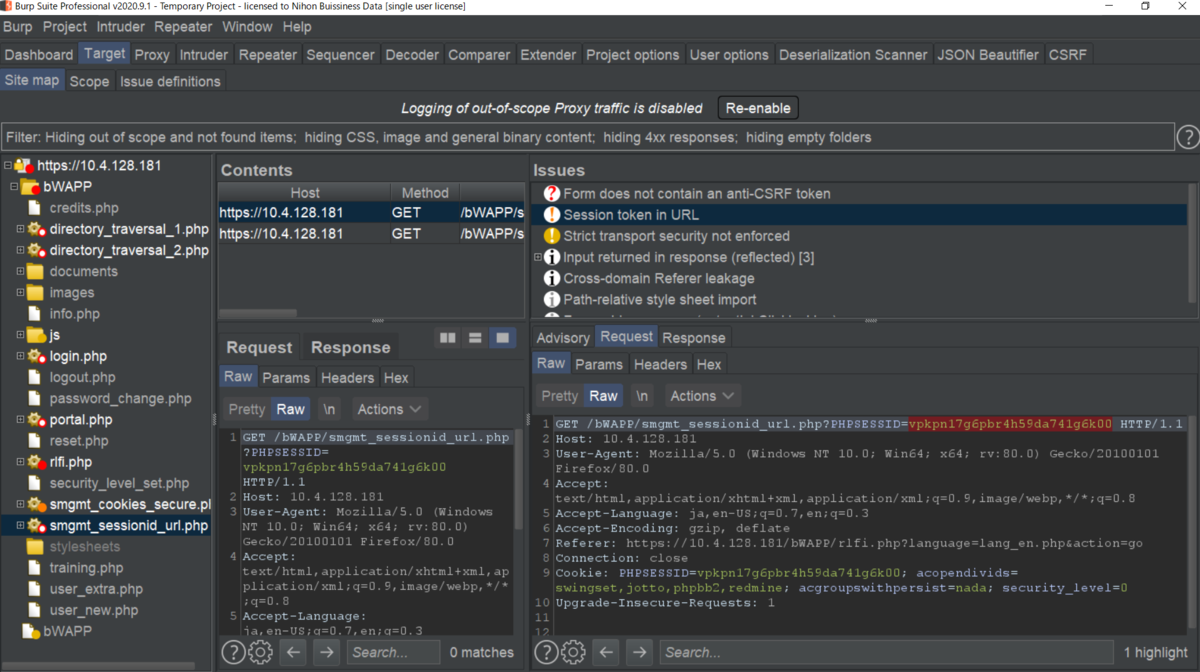Click Strict transport security issue warning icon
This screenshot has height=672, width=1200.
(x=551, y=236)
